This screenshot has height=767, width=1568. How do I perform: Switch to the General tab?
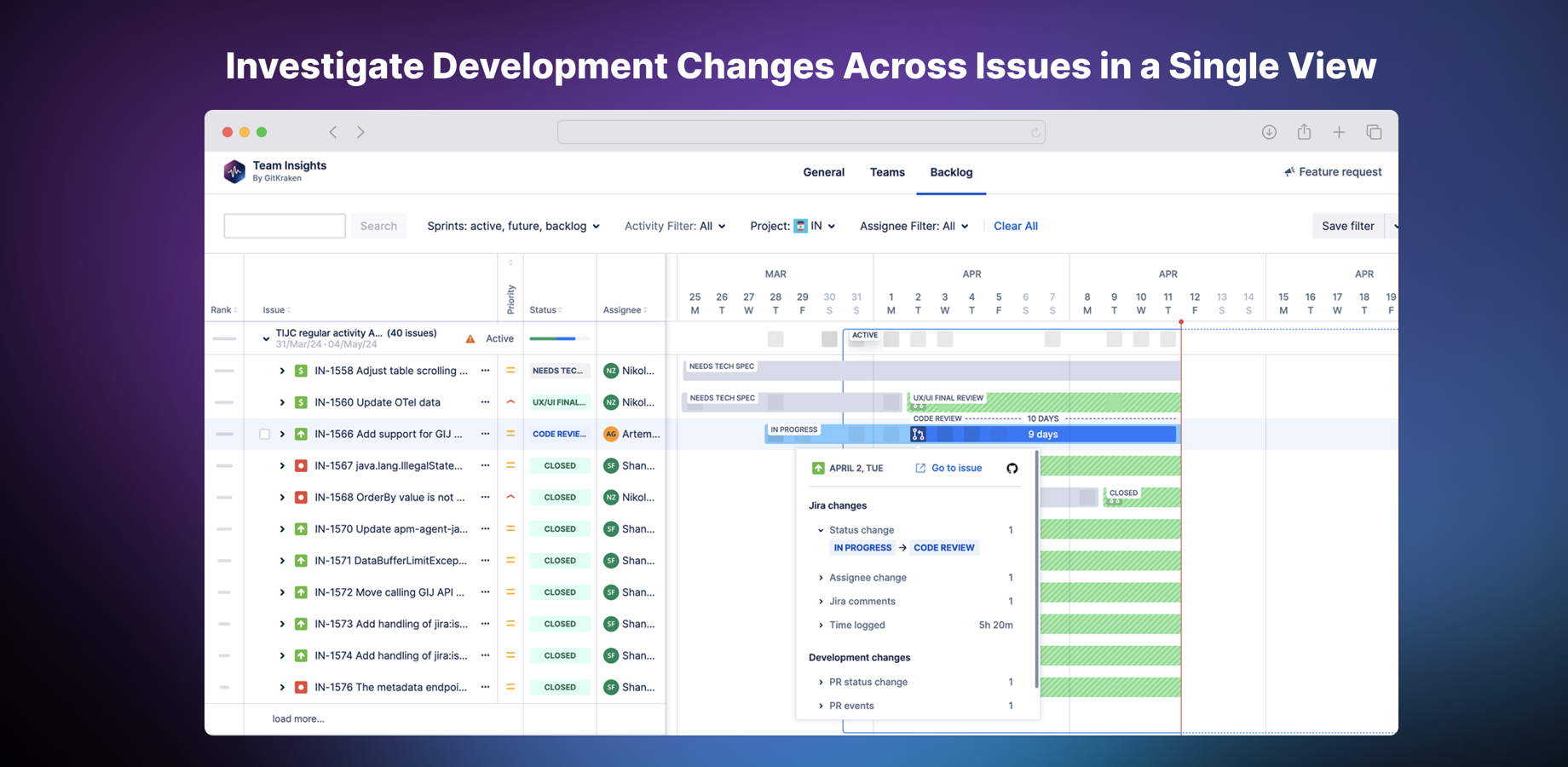pos(823,172)
